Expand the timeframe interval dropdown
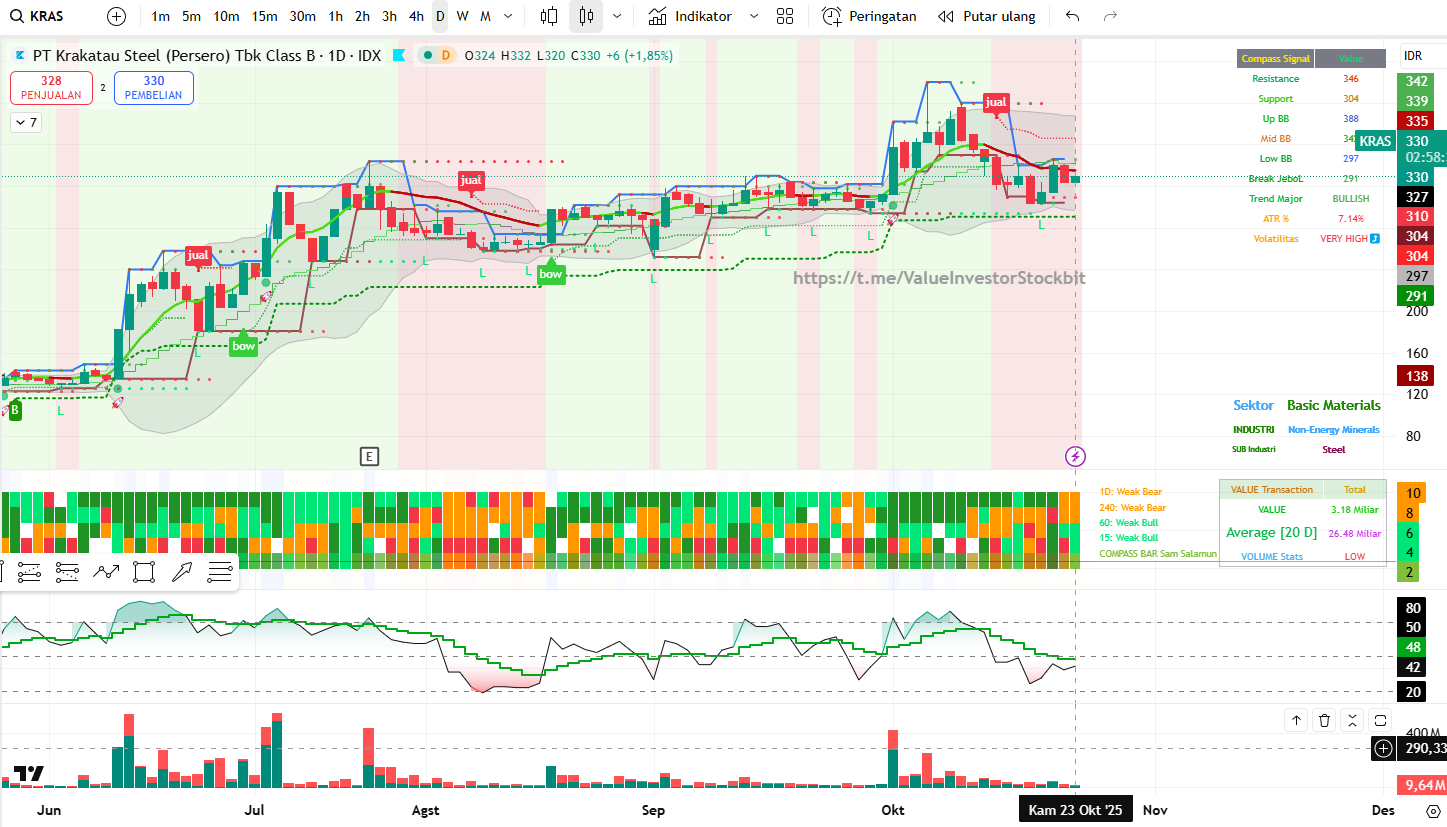This screenshot has width=1447, height=827. click(x=509, y=16)
